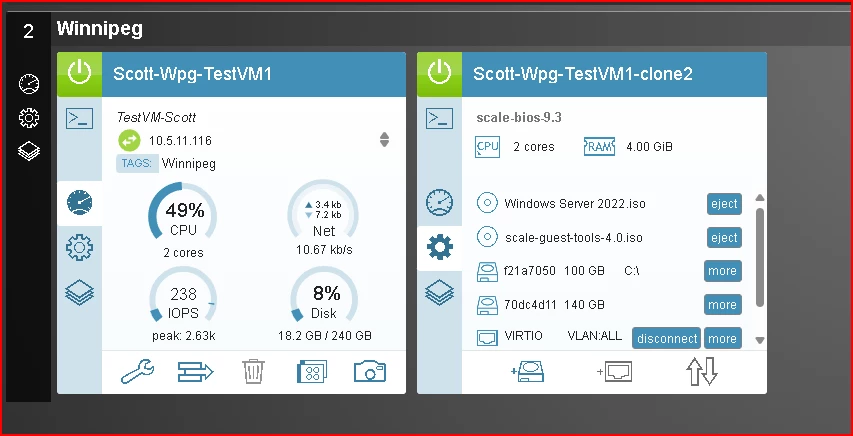Screen dimensions: 853x436
Task: Click the camera snapshot icon
Action: [370, 372]
